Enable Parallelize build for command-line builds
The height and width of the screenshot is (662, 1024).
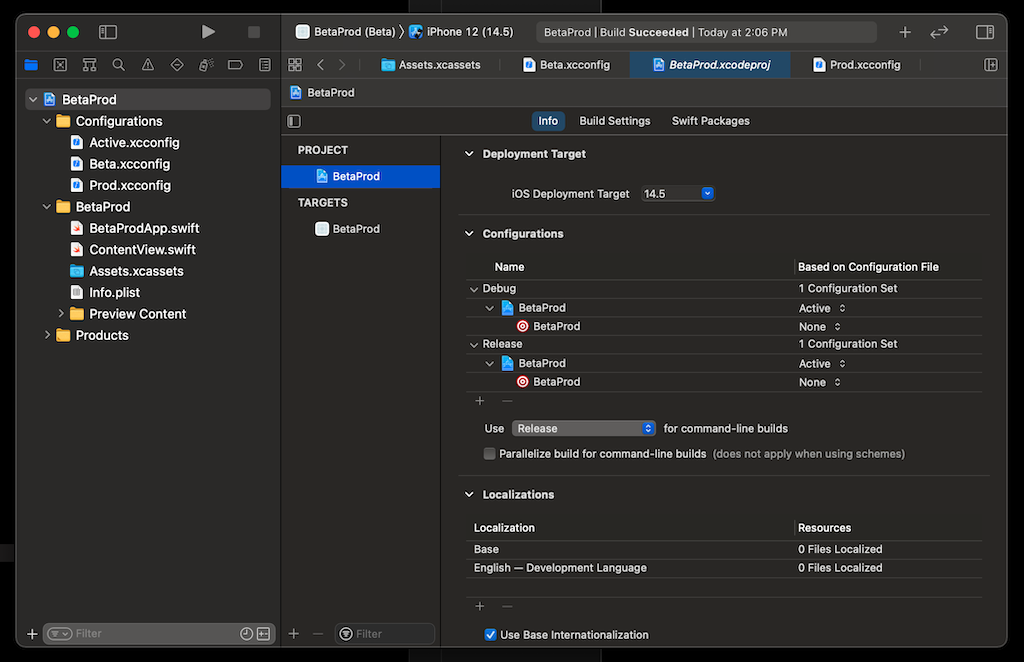489,454
